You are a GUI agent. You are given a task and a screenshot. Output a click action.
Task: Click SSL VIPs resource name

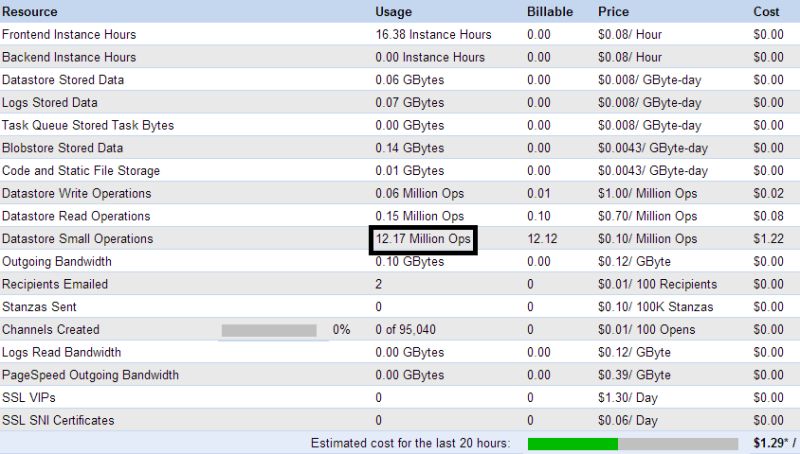coord(29,398)
